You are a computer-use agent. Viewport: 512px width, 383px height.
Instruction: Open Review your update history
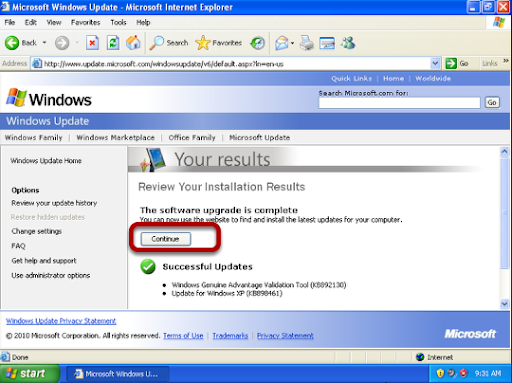click(54, 203)
